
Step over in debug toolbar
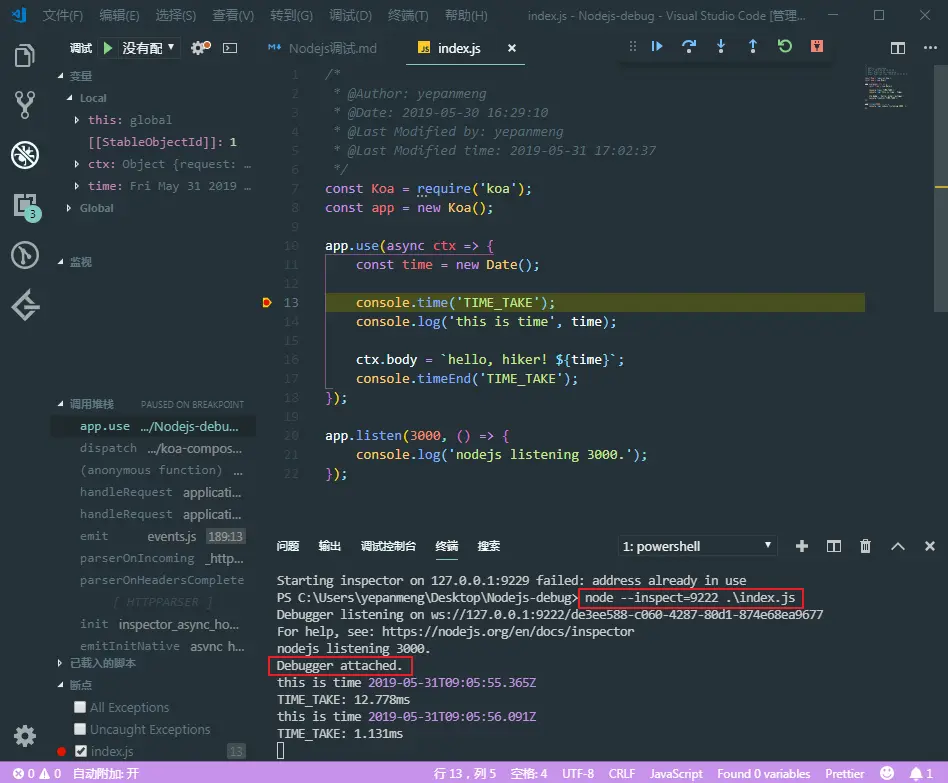[689, 46]
